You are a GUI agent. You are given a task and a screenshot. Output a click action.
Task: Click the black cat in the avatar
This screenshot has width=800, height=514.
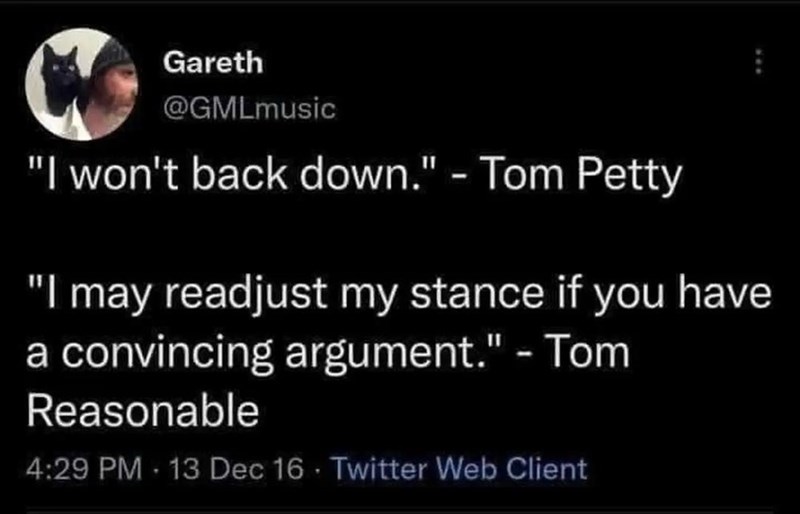tap(65, 82)
